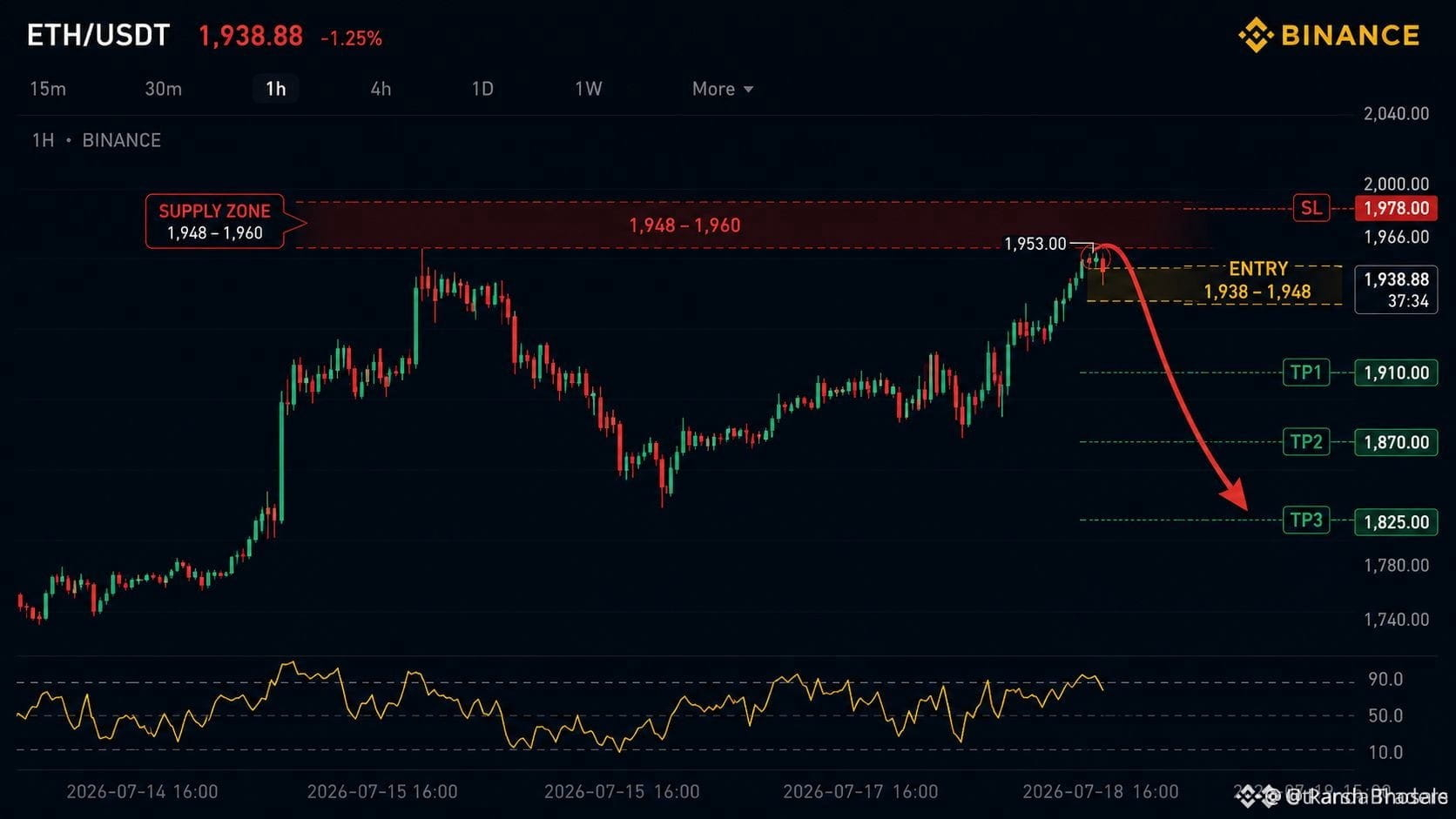Click the 2026-07-17 16:00 time label
1456x819 pixels.
tap(860, 792)
